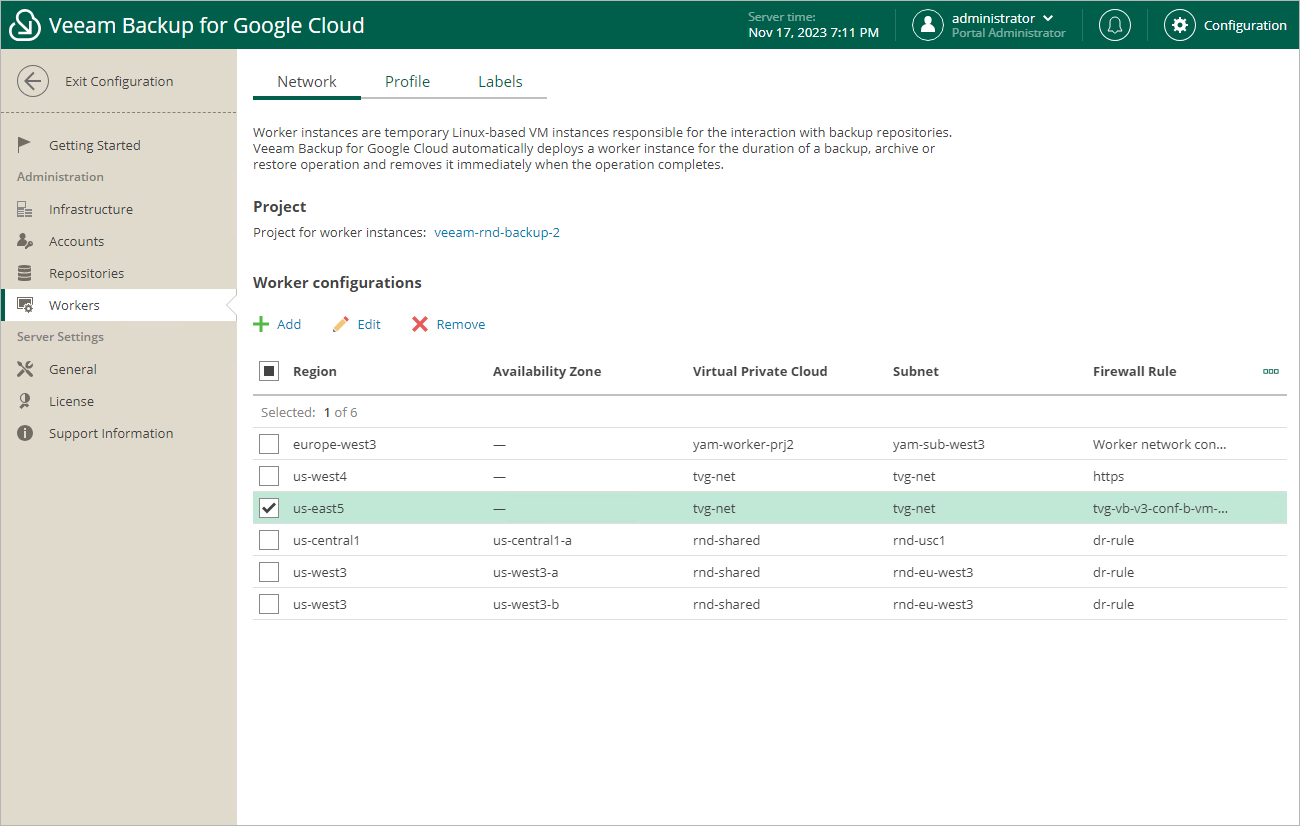
Task: Click the green plus Add icon
Action: 261,324
